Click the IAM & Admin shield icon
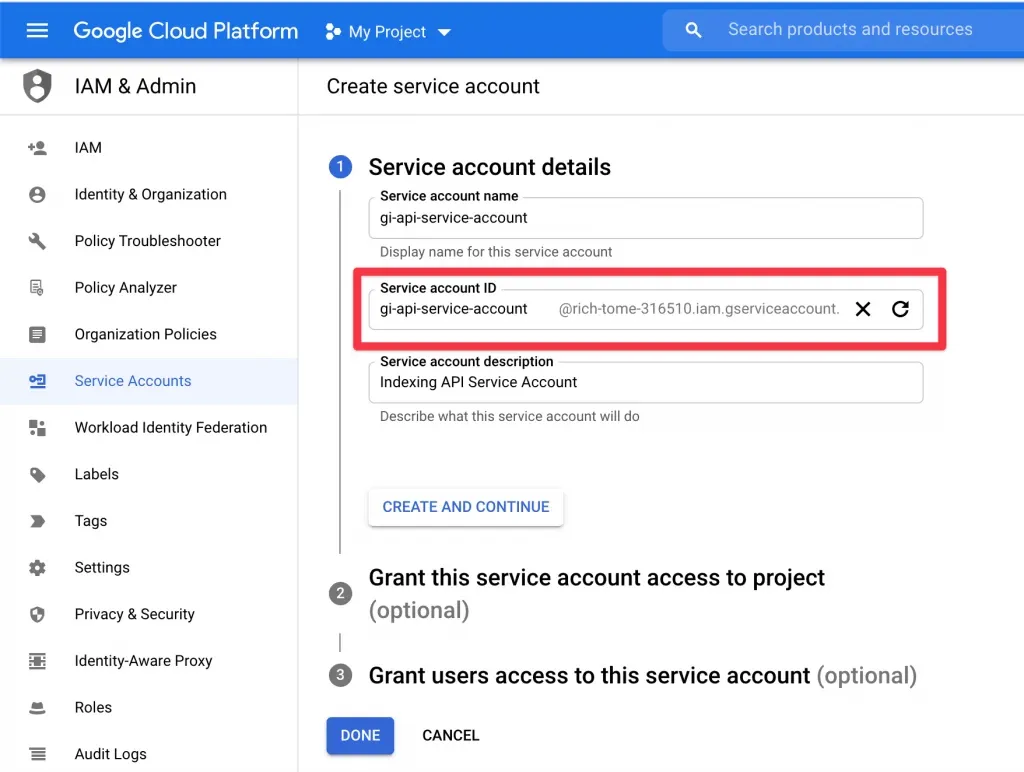1024x772 pixels. 37,86
